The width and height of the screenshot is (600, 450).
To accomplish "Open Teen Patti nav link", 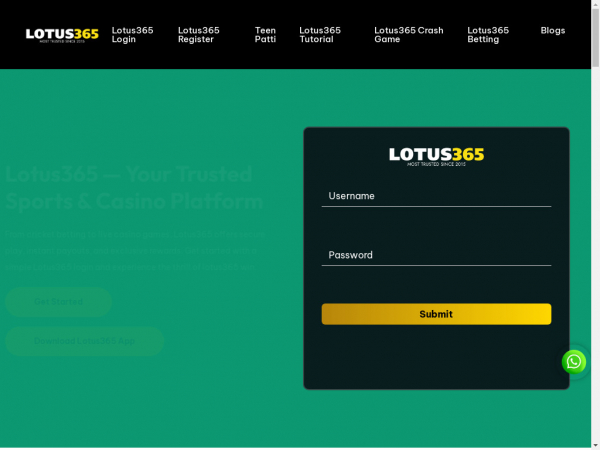I will (265, 35).
